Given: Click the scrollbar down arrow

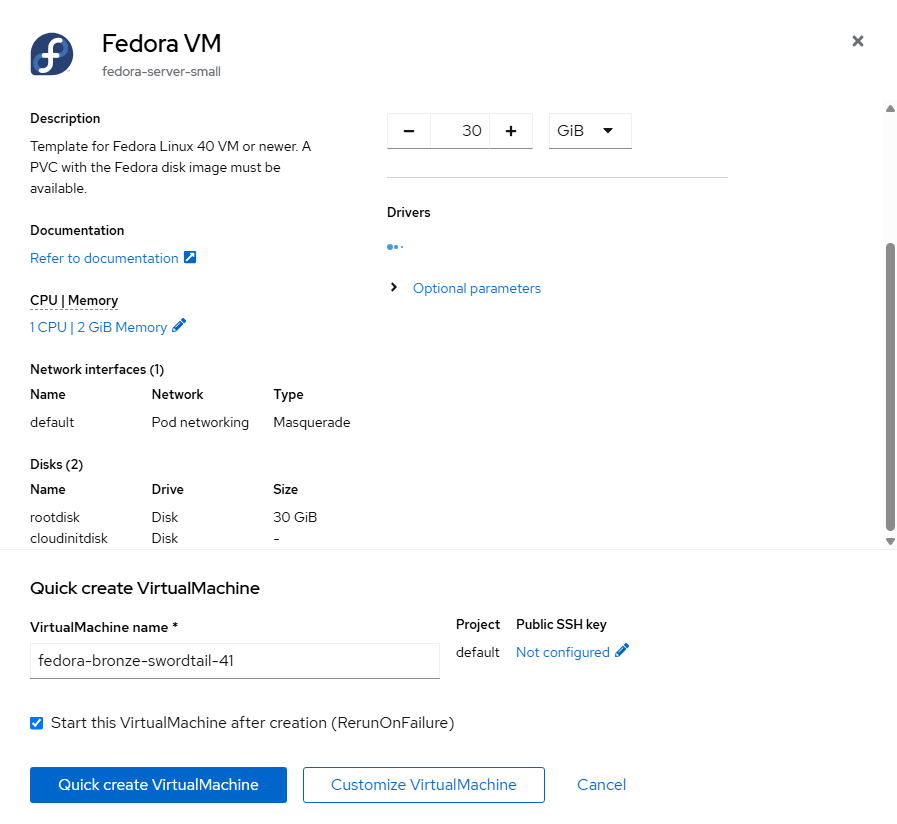Looking at the screenshot, I should [x=890, y=541].
